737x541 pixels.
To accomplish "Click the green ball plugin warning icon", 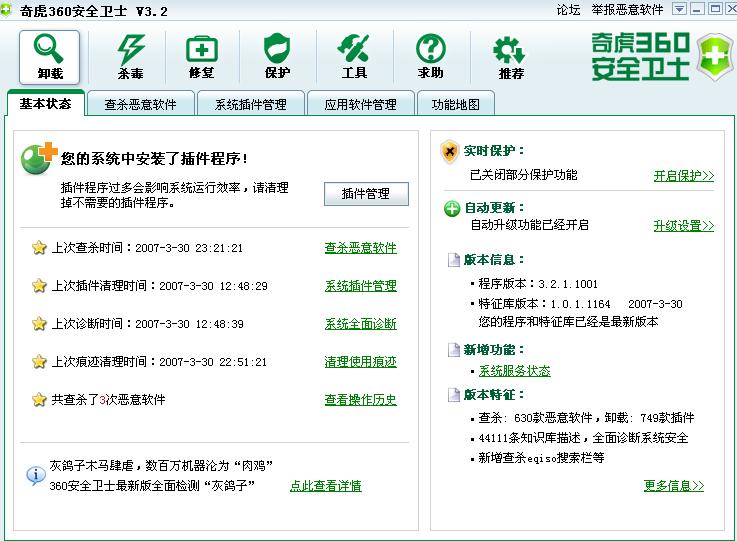I will coord(38,158).
